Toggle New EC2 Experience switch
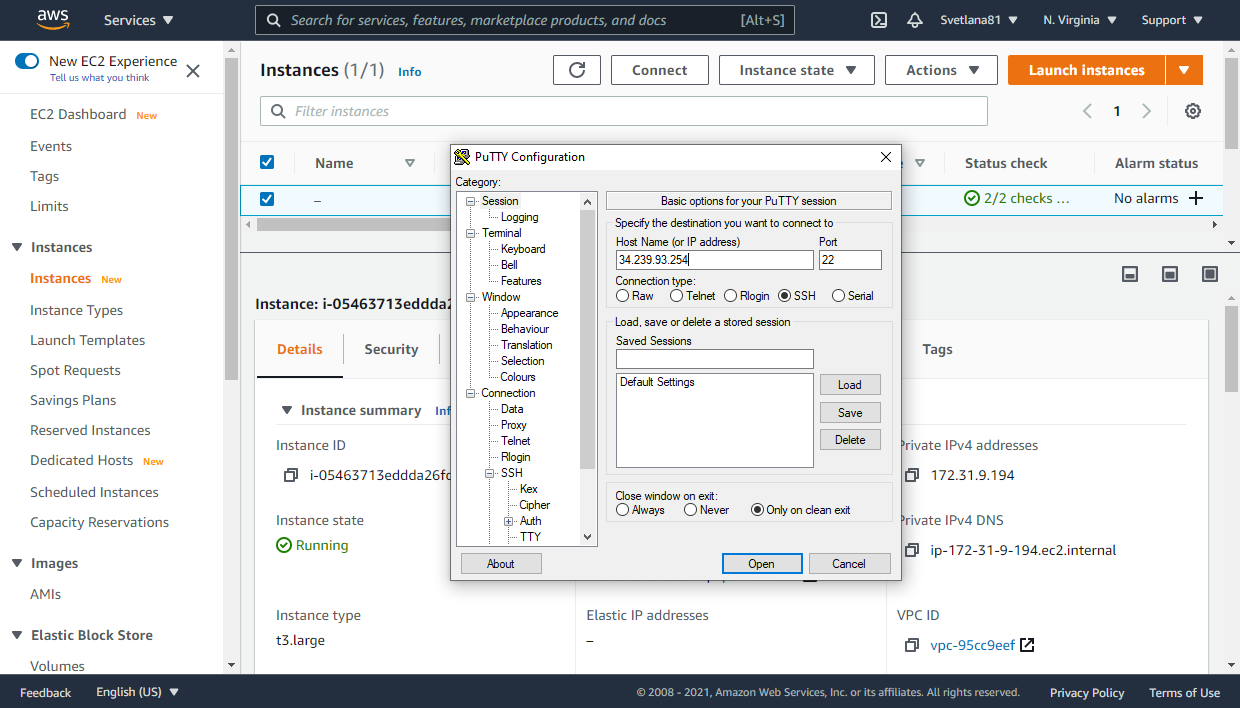The image size is (1240, 708). tap(27, 61)
